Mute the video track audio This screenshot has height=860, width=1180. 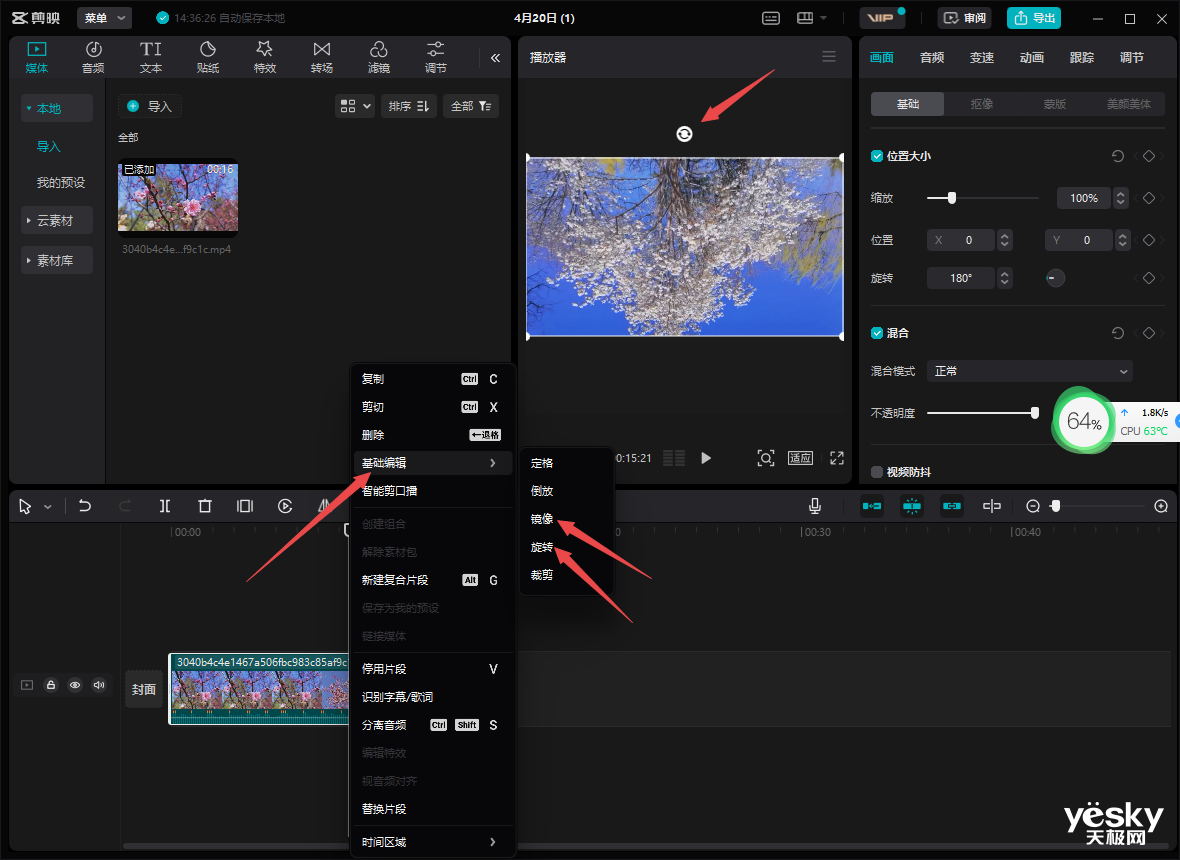coord(99,685)
